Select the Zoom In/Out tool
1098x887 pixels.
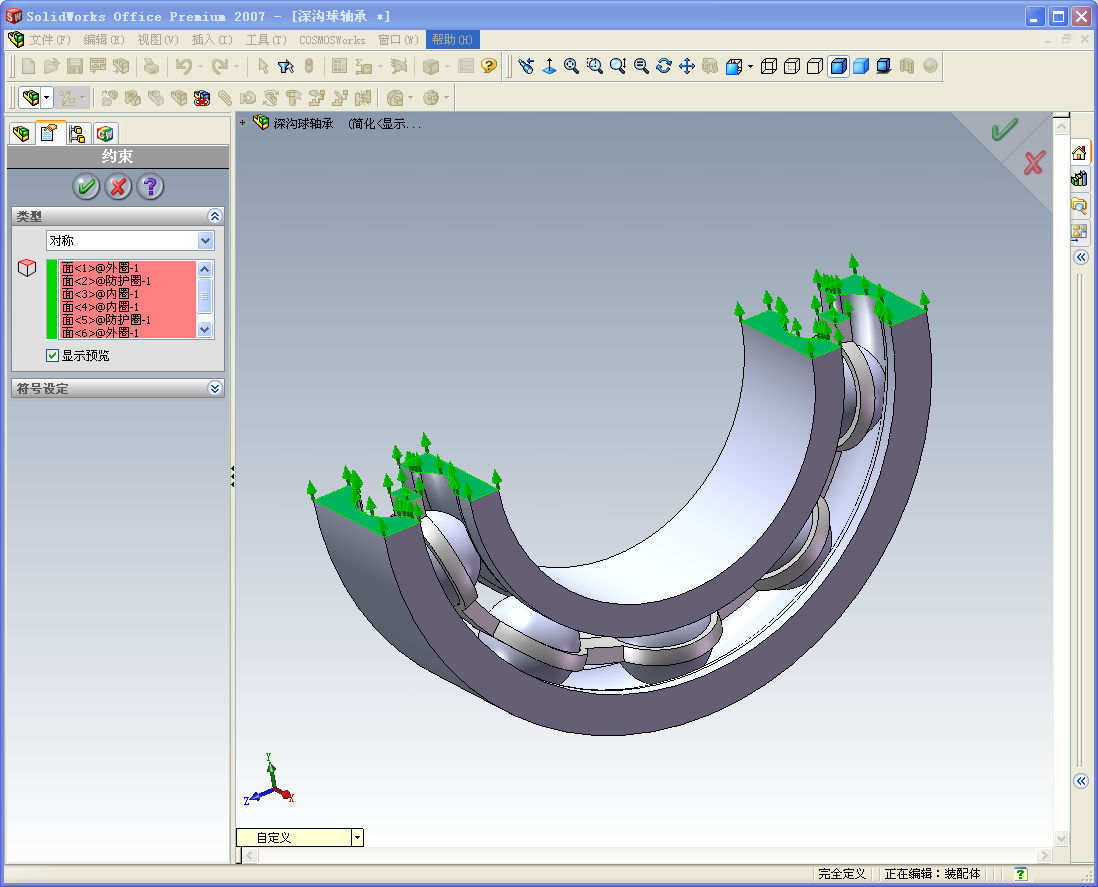[618, 66]
